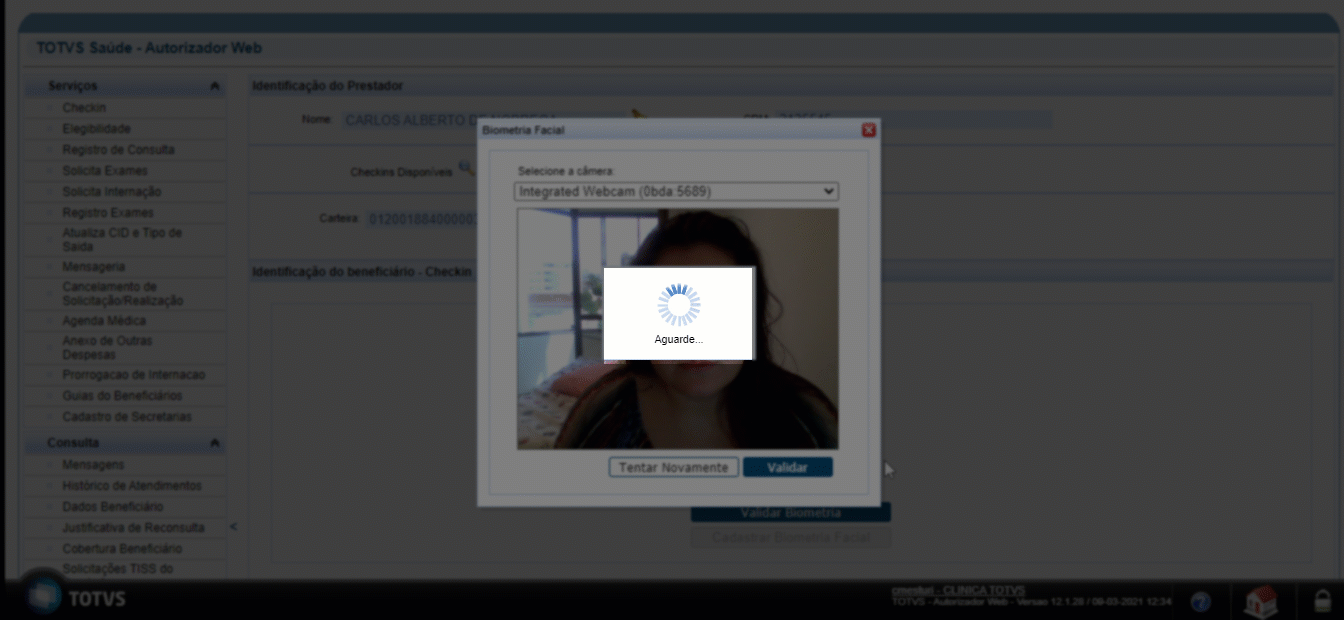Open the Mensageria menu item
This screenshot has width=1344, height=620.
94,268
